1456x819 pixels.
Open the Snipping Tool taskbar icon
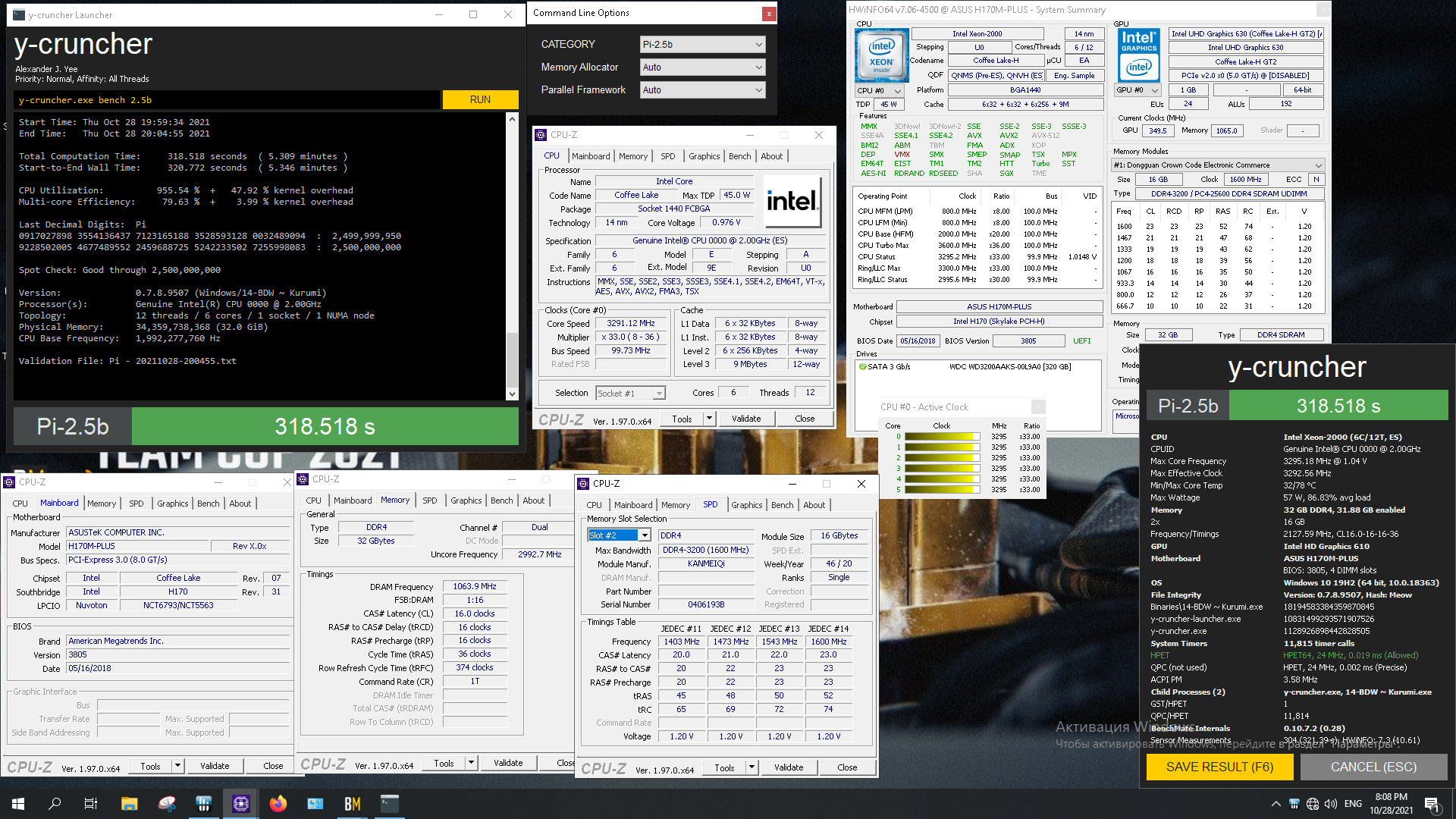coord(167,804)
